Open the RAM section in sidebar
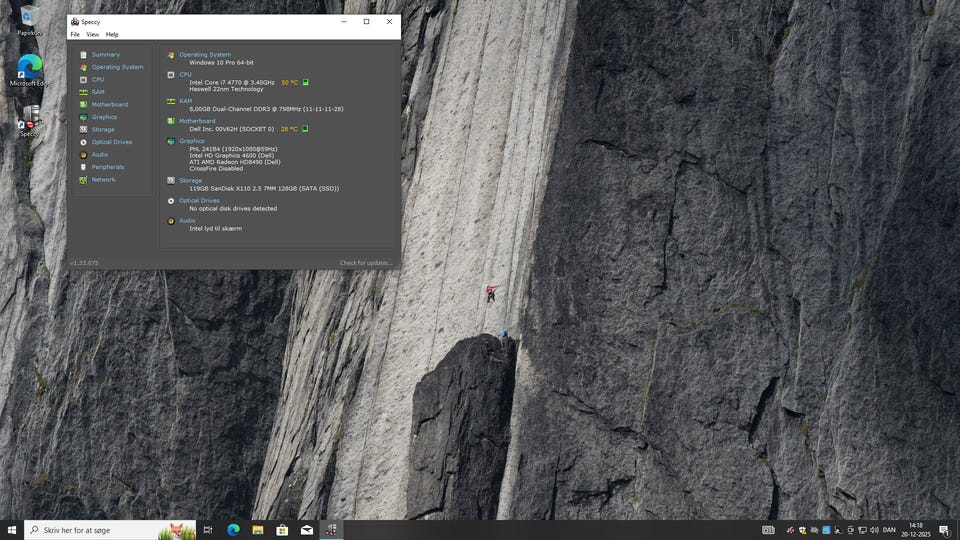Screen dimensions: 960x540 97,92
